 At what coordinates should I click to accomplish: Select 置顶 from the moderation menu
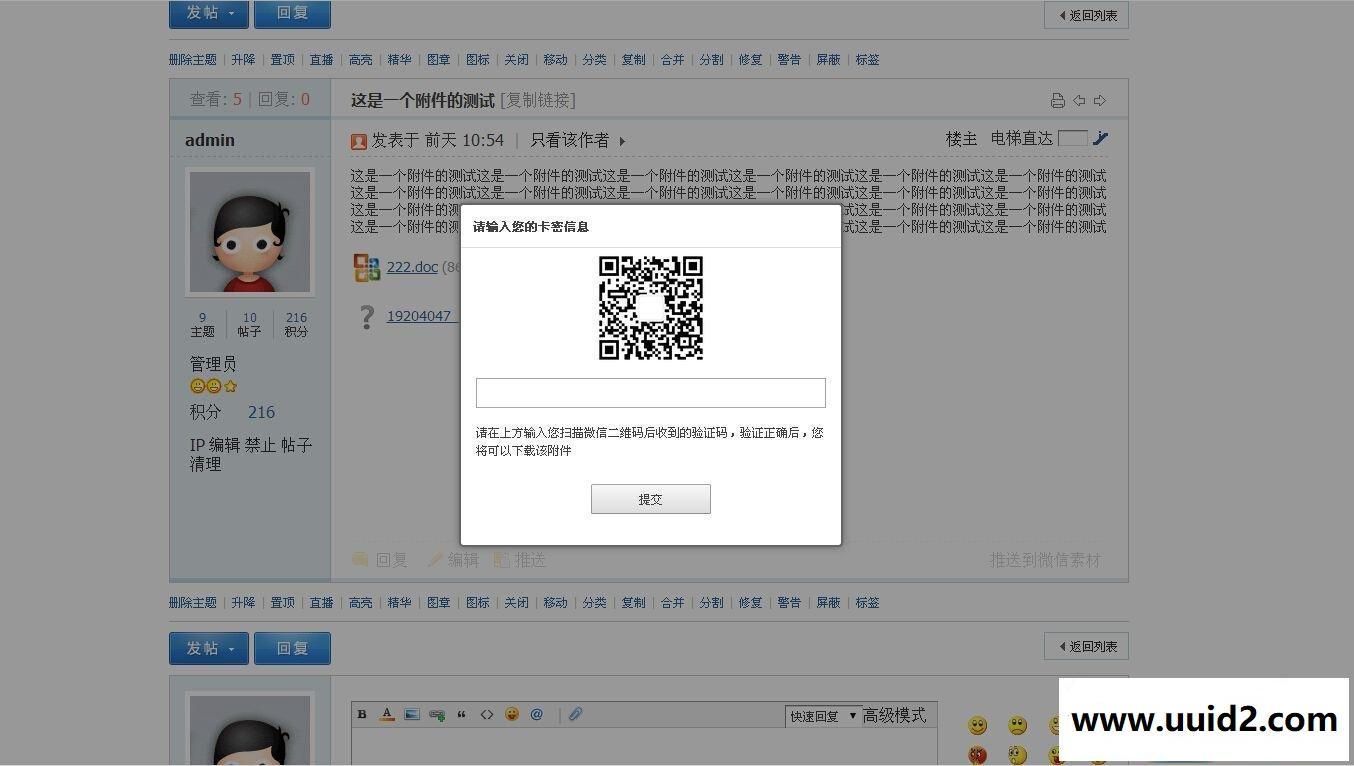282,59
